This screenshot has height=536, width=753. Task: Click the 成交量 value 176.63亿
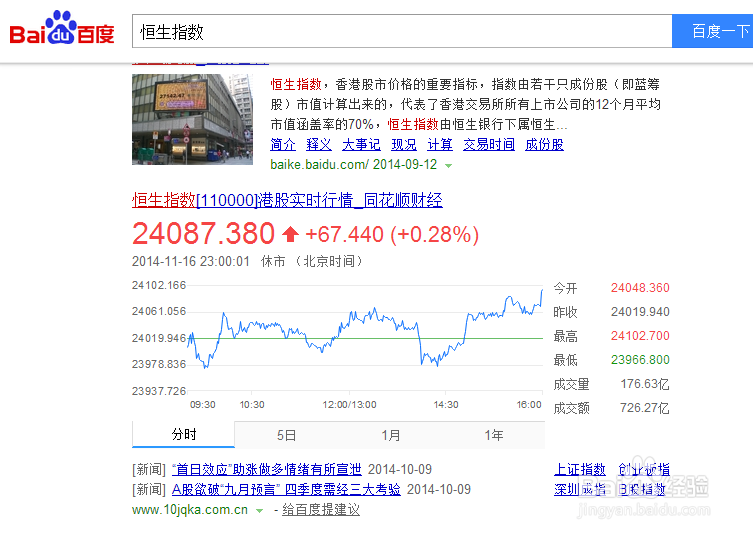(x=644, y=384)
